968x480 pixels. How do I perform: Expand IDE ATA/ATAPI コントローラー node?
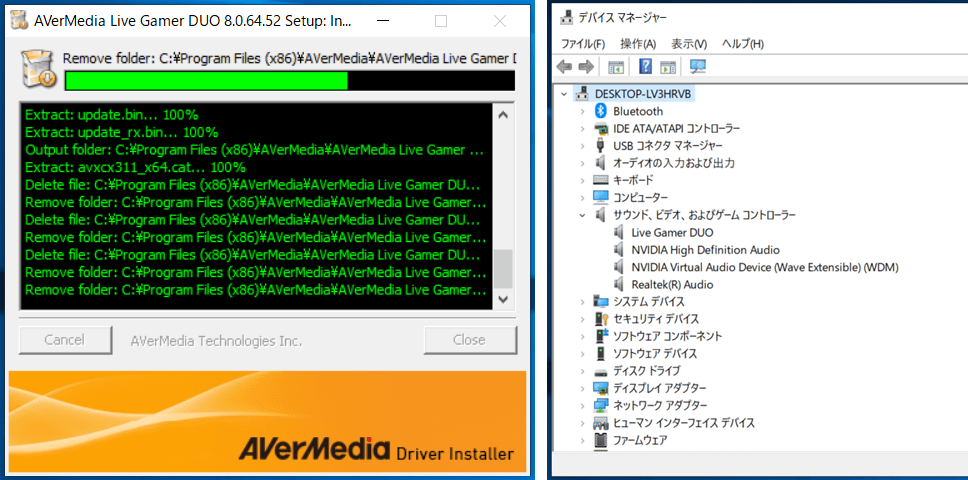pos(582,128)
